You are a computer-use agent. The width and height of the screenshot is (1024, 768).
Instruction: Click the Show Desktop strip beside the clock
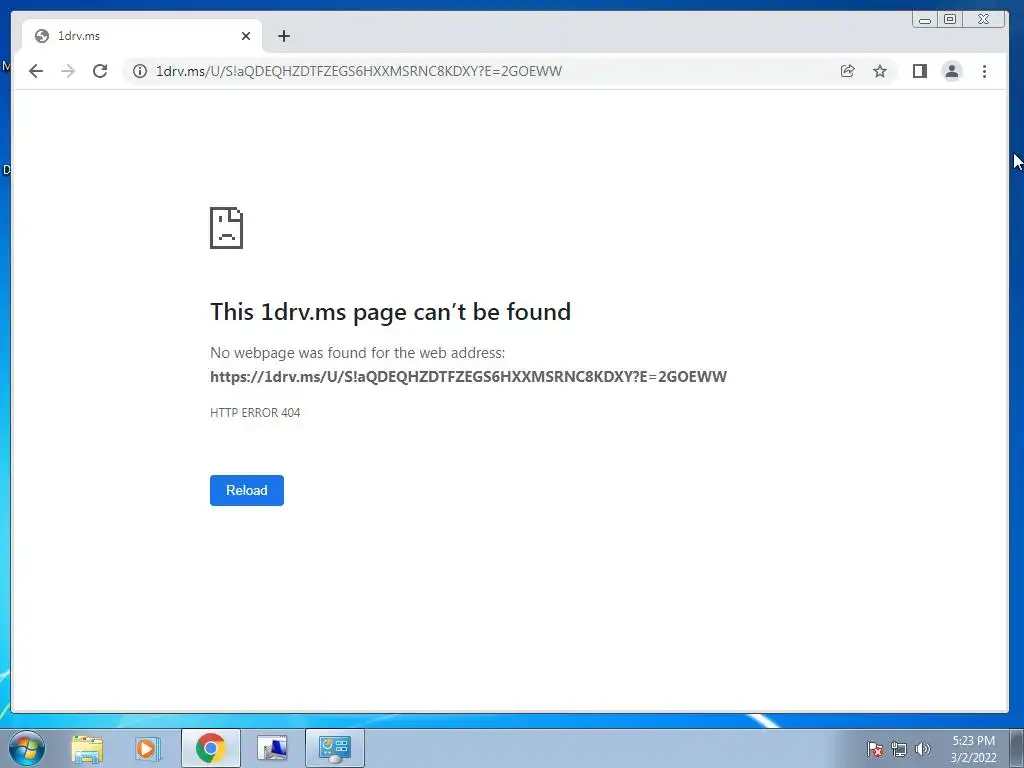point(1017,748)
